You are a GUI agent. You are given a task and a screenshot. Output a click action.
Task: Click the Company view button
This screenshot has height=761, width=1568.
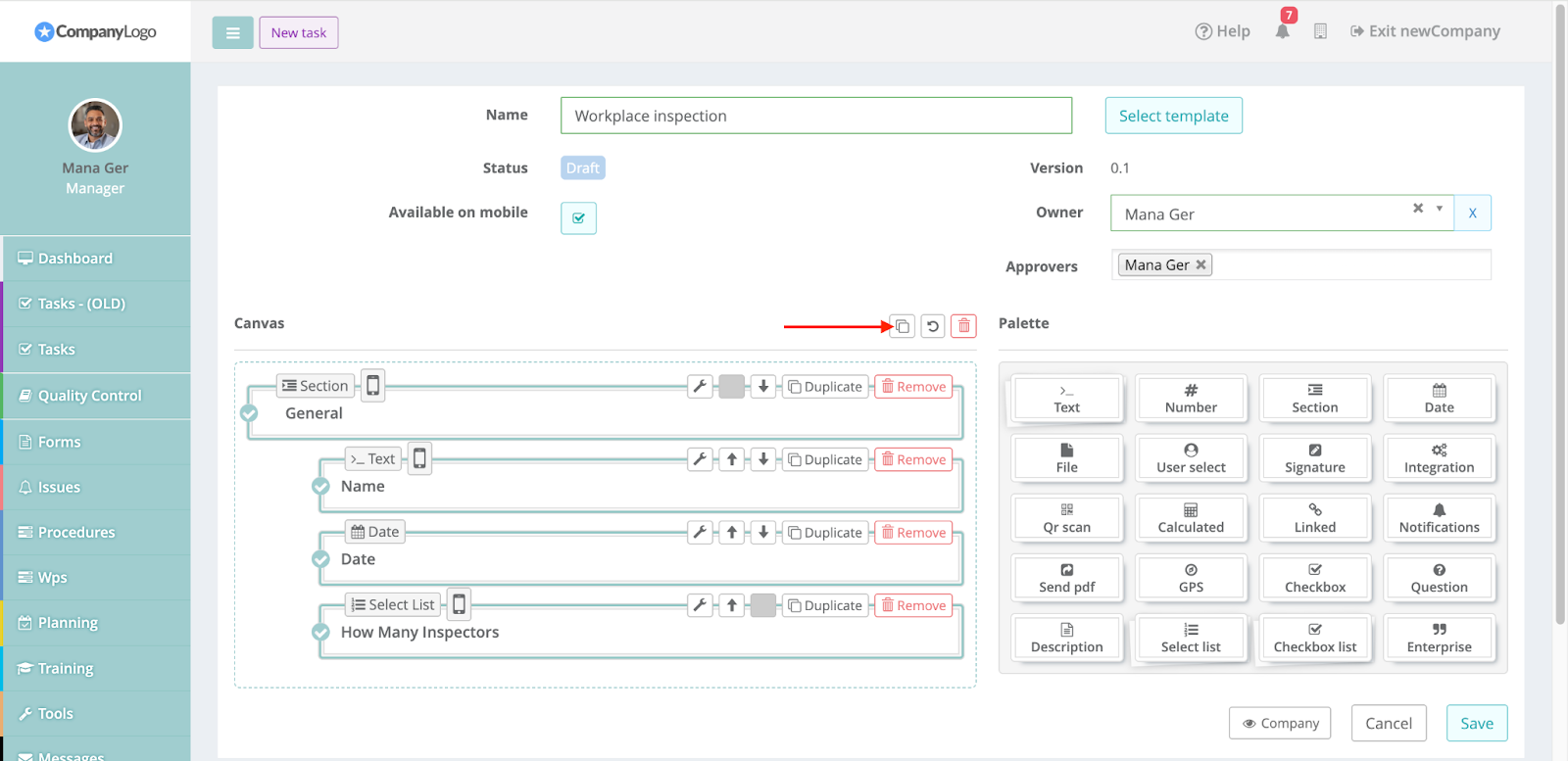click(1280, 723)
